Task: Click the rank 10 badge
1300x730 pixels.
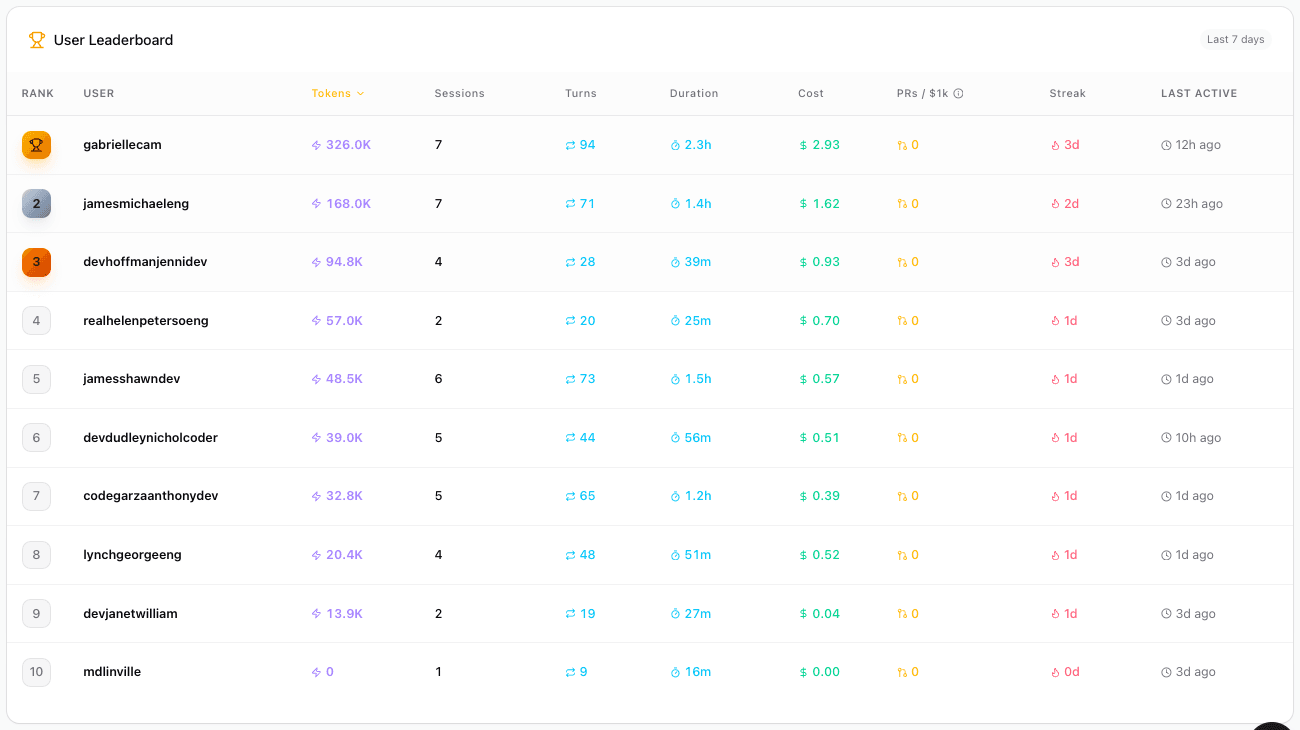Action: (x=36, y=672)
